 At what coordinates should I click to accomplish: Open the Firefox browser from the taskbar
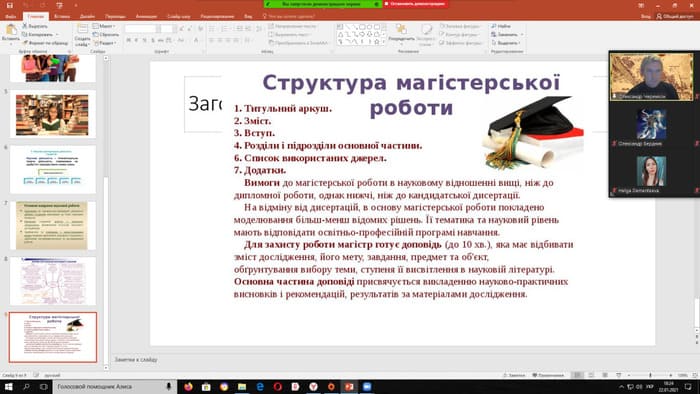tap(188, 387)
